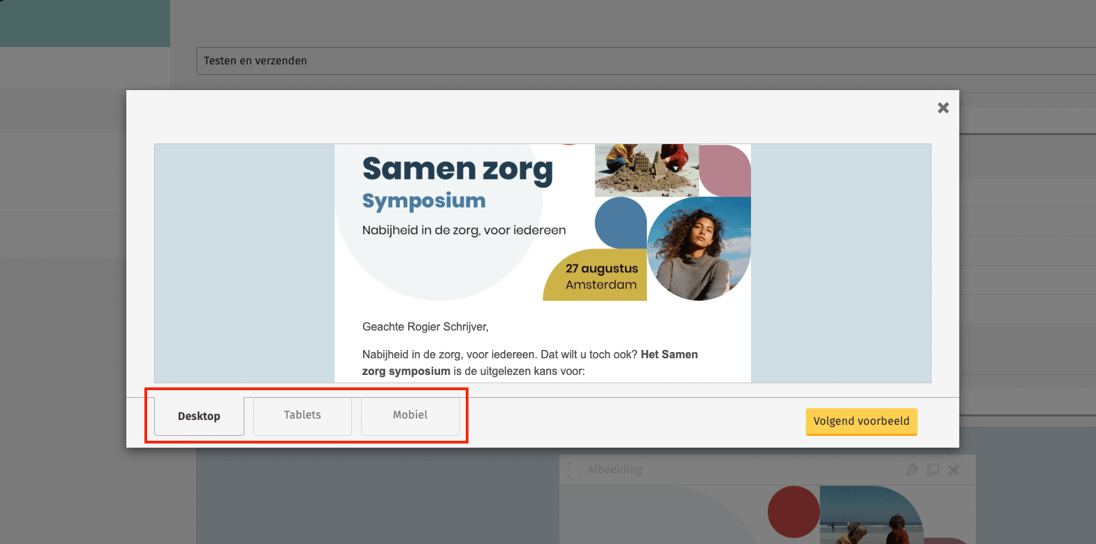Remove the Afbeelding block with its X icon
The width and height of the screenshot is (1096, 544).
[x=953, y=470]
